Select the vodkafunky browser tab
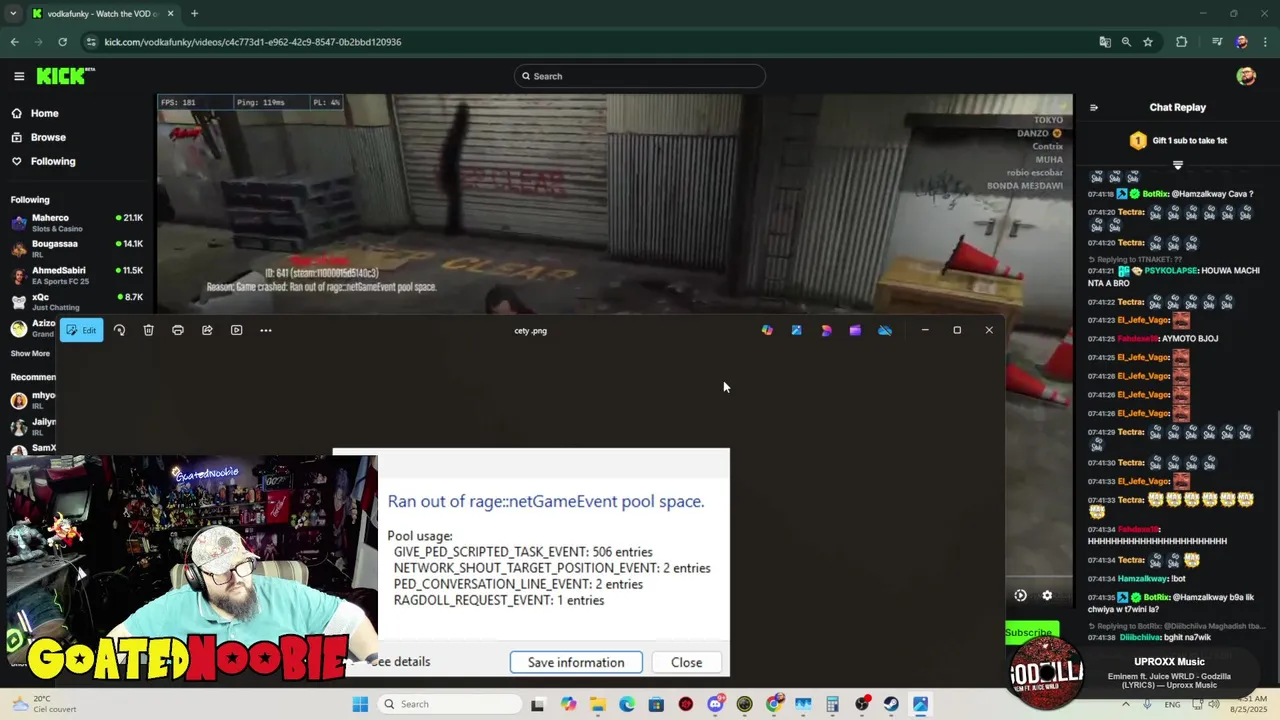The height and width of the screenshot is (720, 1280). pos(103,14)
